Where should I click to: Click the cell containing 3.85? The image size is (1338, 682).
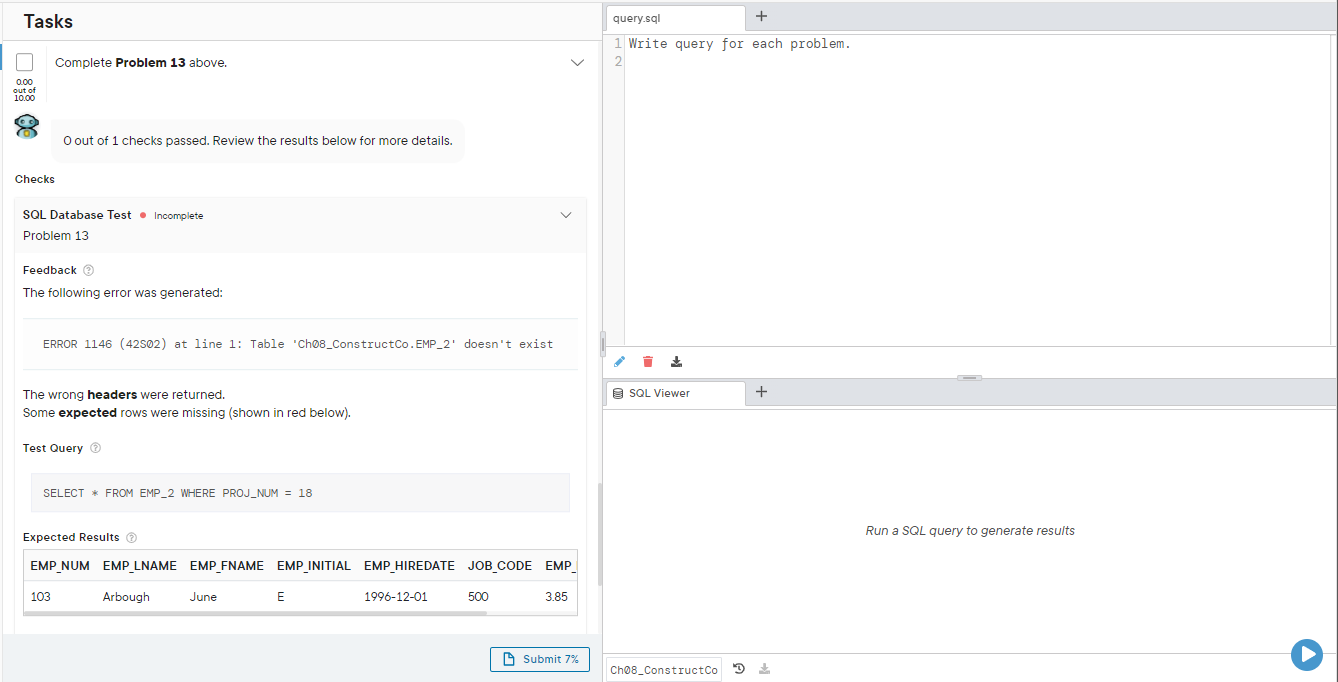pos(556,596)
